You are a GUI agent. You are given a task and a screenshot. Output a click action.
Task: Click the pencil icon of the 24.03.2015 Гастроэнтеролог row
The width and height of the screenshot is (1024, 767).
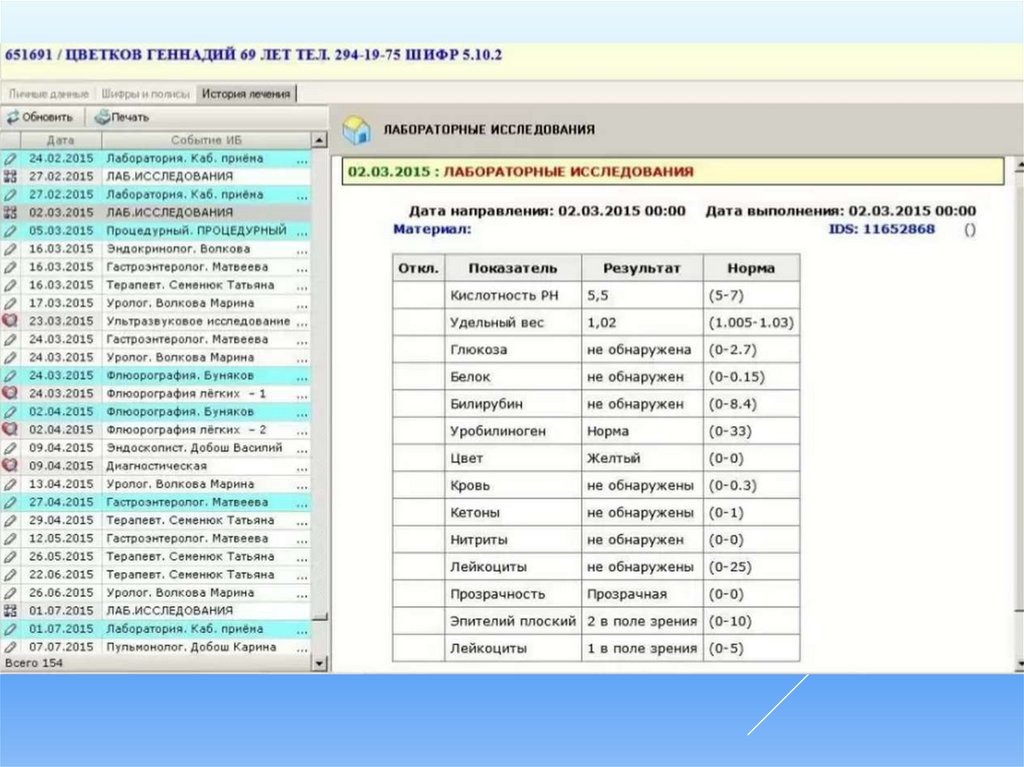pos(10,340)
